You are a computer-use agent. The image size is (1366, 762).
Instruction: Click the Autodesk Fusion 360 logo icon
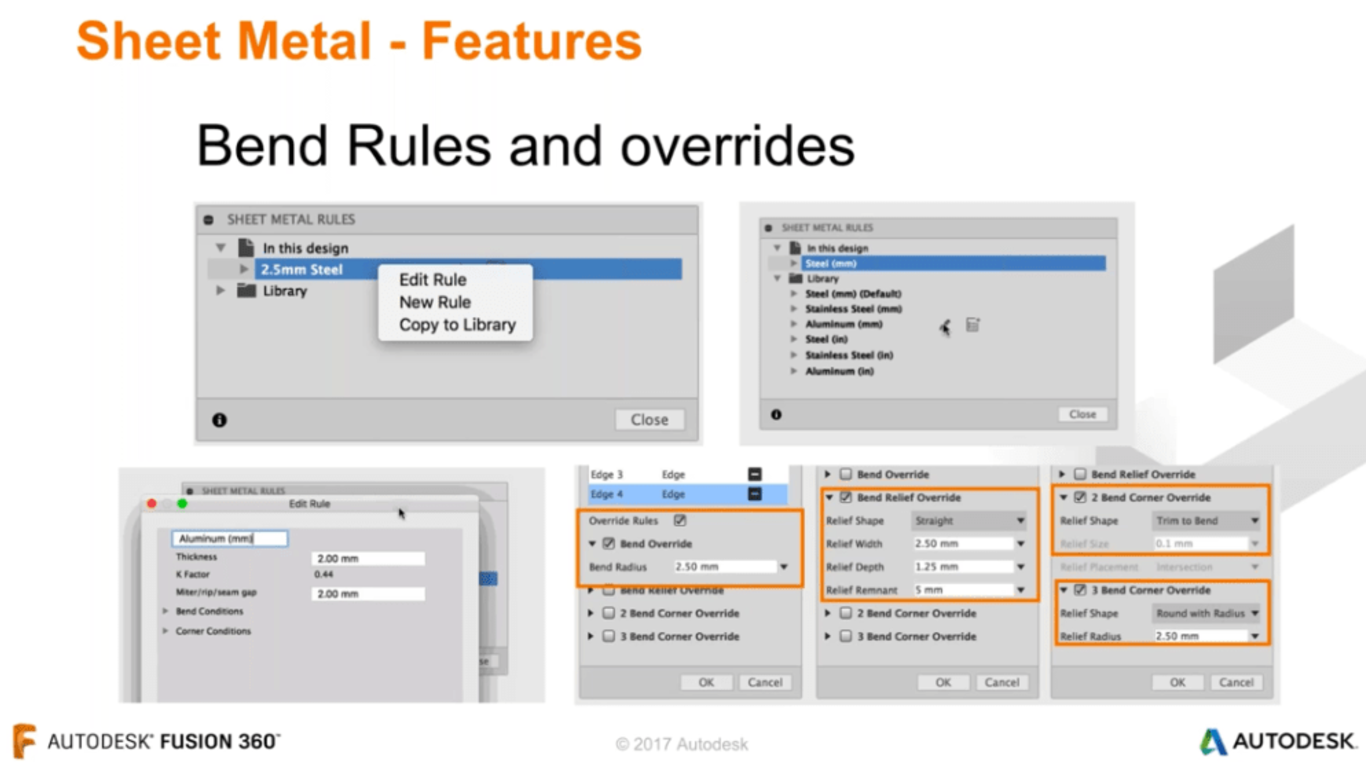point(24,741)
